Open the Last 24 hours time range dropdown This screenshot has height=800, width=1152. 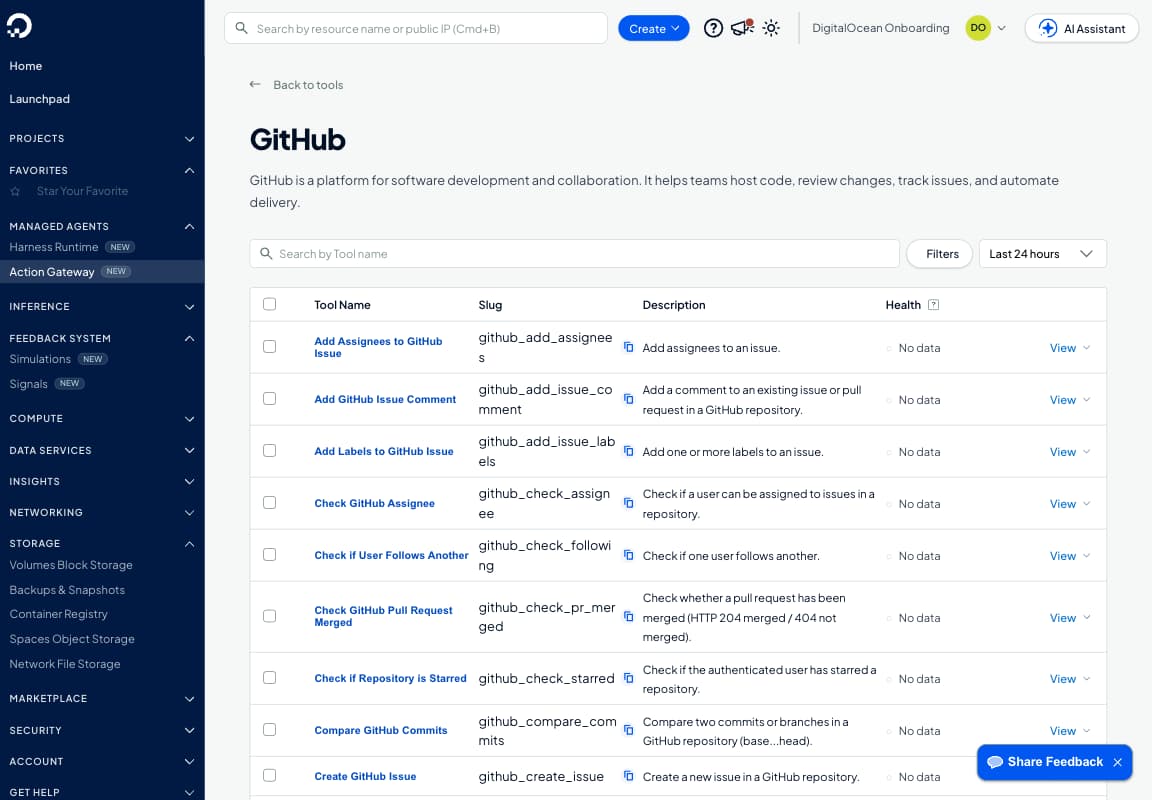pyautogui.click(x=1043, y=254)
